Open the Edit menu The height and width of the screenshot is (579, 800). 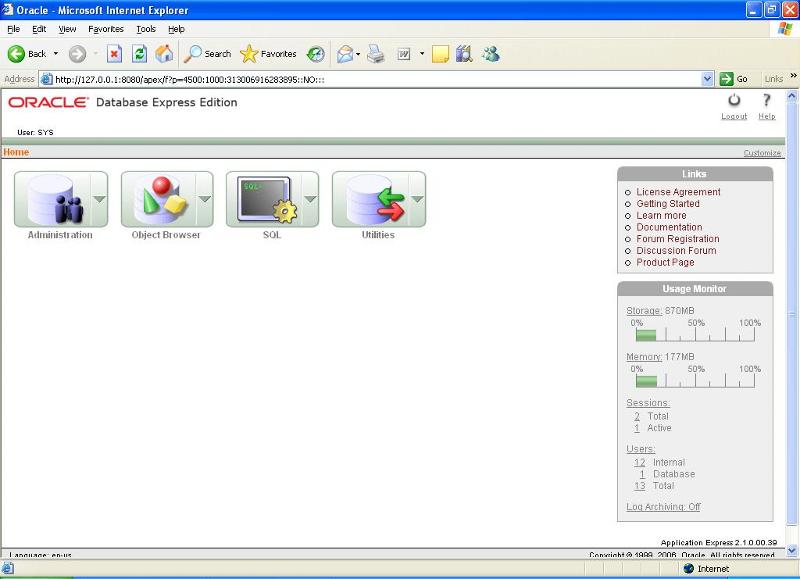point(39,29)
